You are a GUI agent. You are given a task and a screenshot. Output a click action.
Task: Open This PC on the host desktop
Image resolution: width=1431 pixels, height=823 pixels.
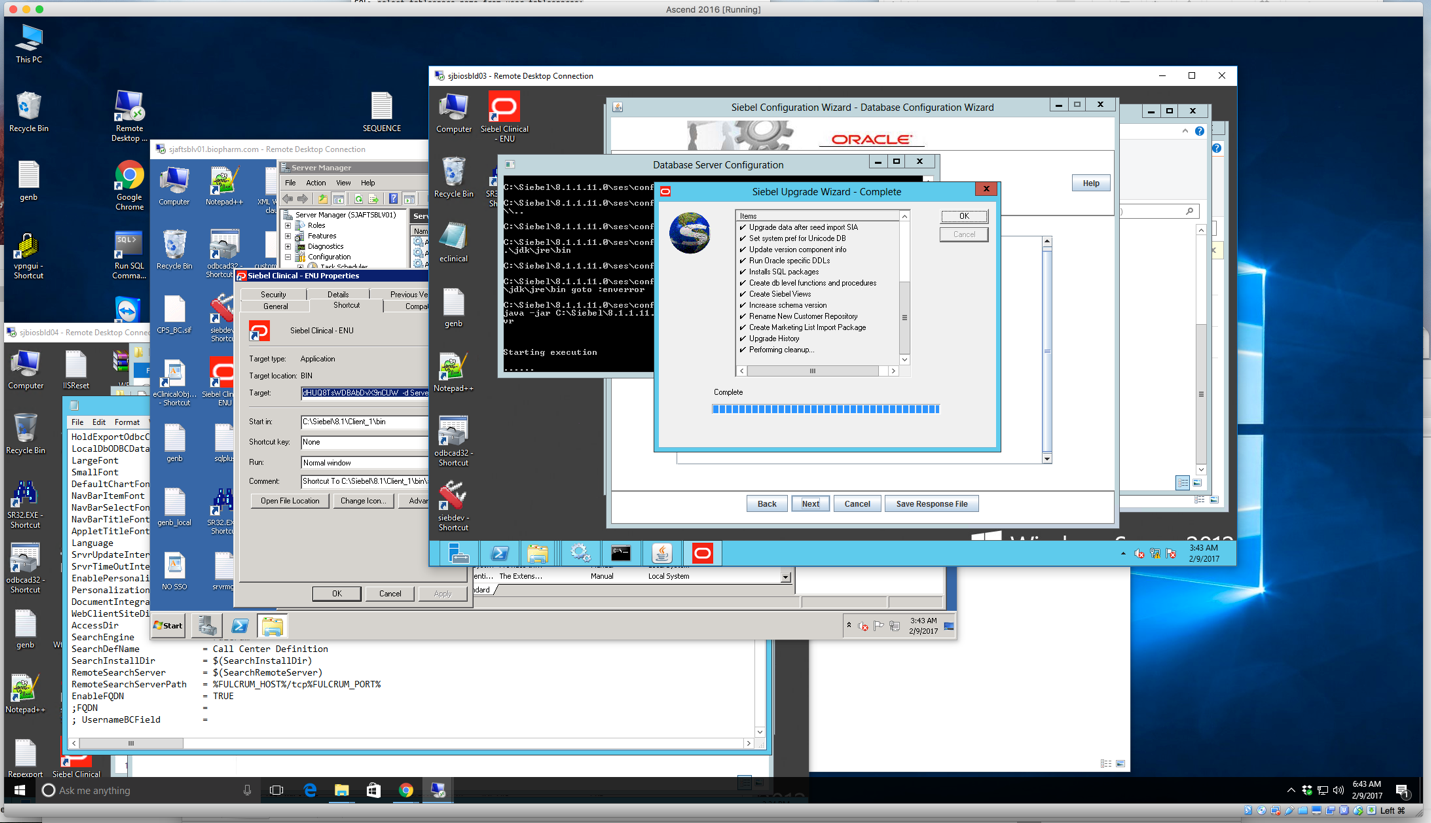29,43
